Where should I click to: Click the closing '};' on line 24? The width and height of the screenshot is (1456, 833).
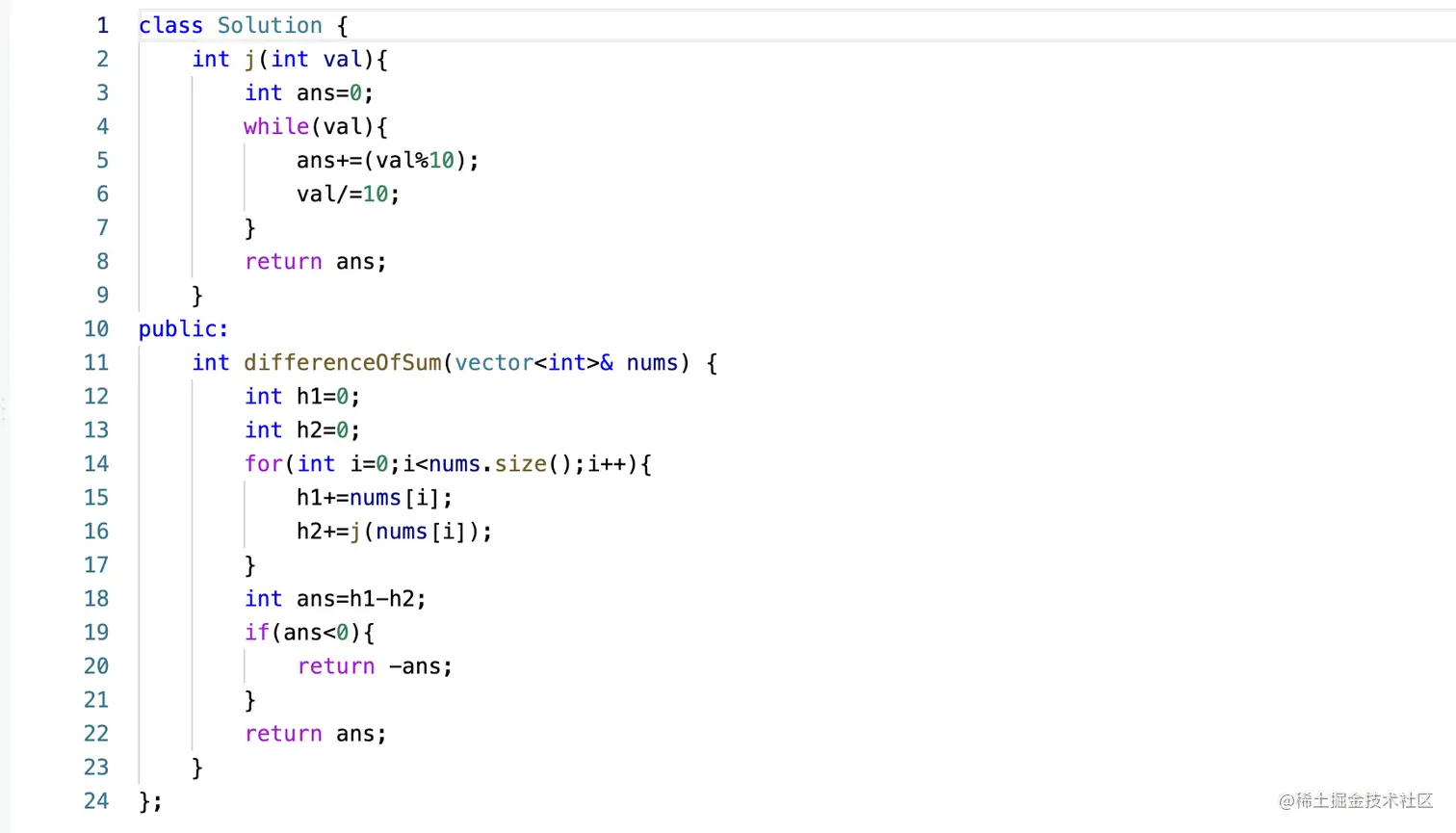tap(151, 800)
